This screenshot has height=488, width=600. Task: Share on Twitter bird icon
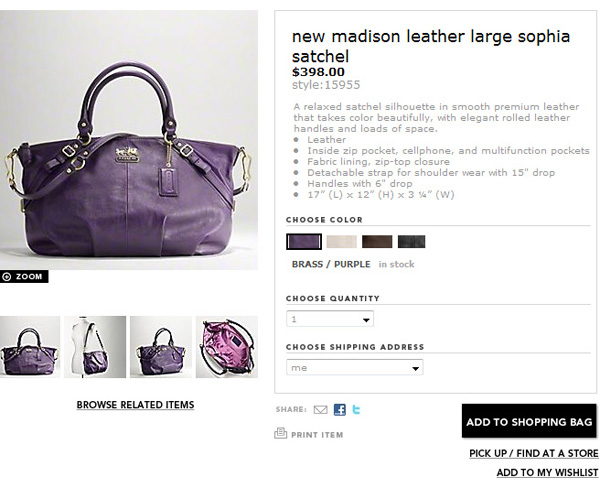click(x=356, y=410)
